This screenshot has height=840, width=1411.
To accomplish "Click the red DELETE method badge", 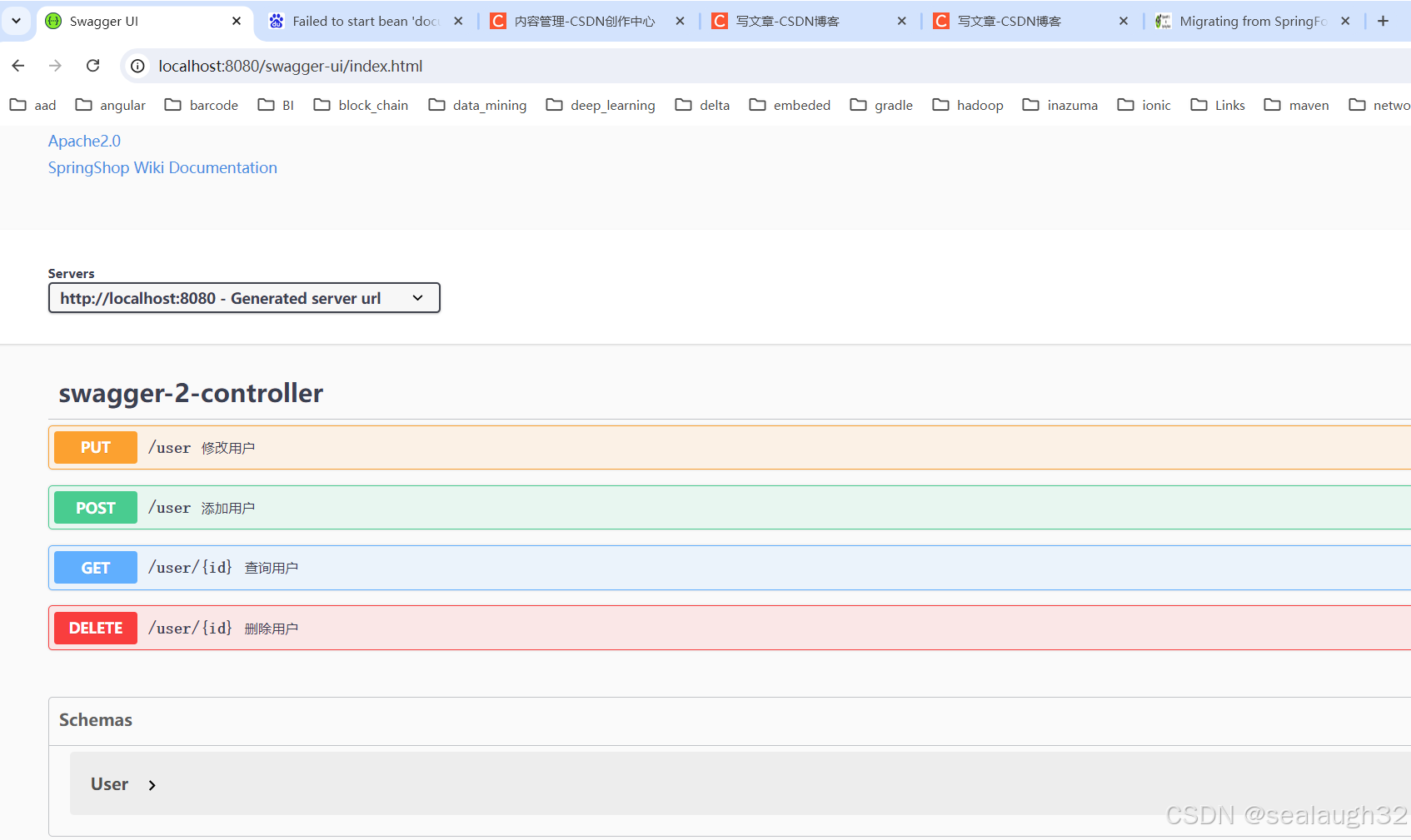I will tap(96, 628).
